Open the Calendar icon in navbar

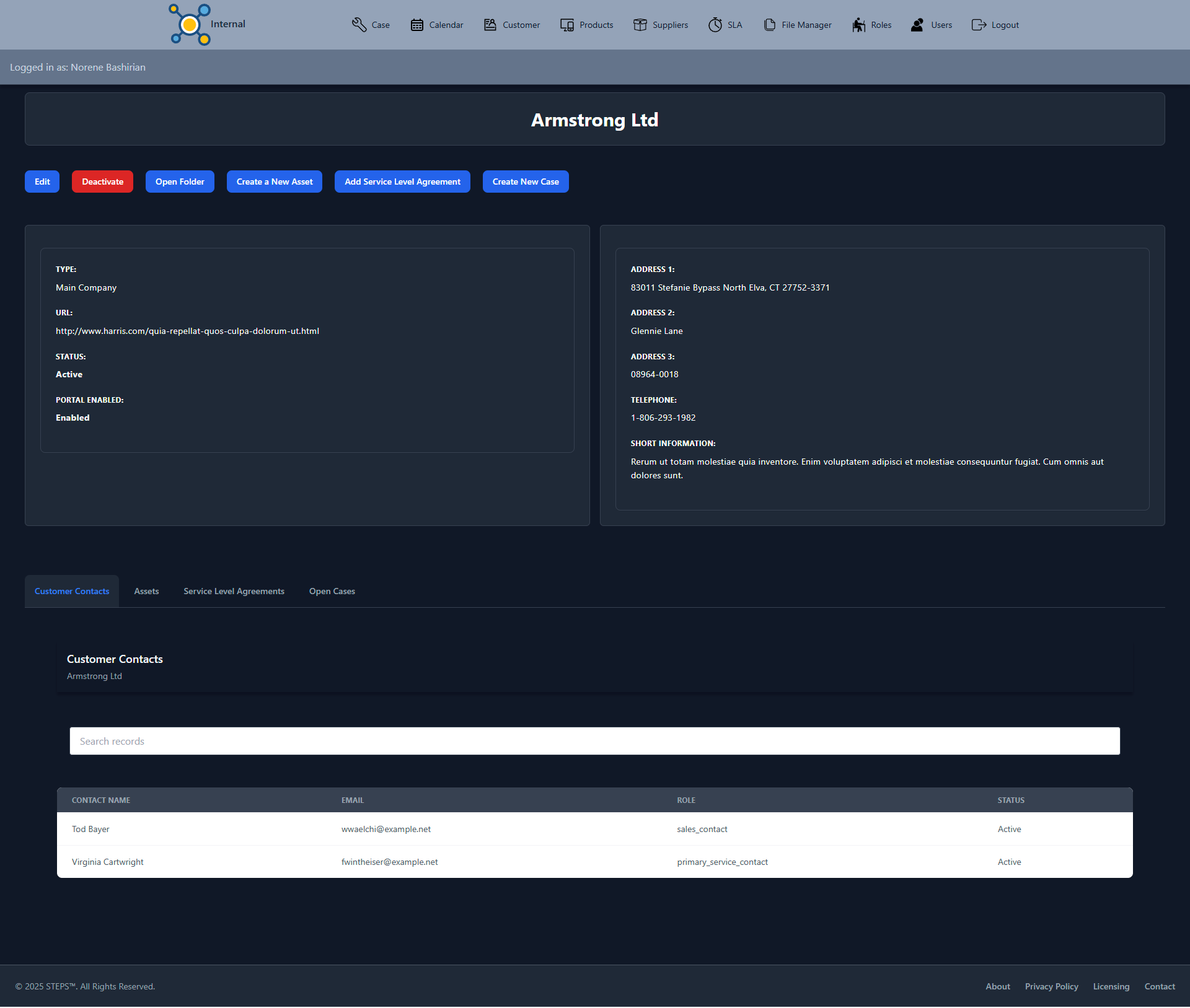(x=416, y=25)
